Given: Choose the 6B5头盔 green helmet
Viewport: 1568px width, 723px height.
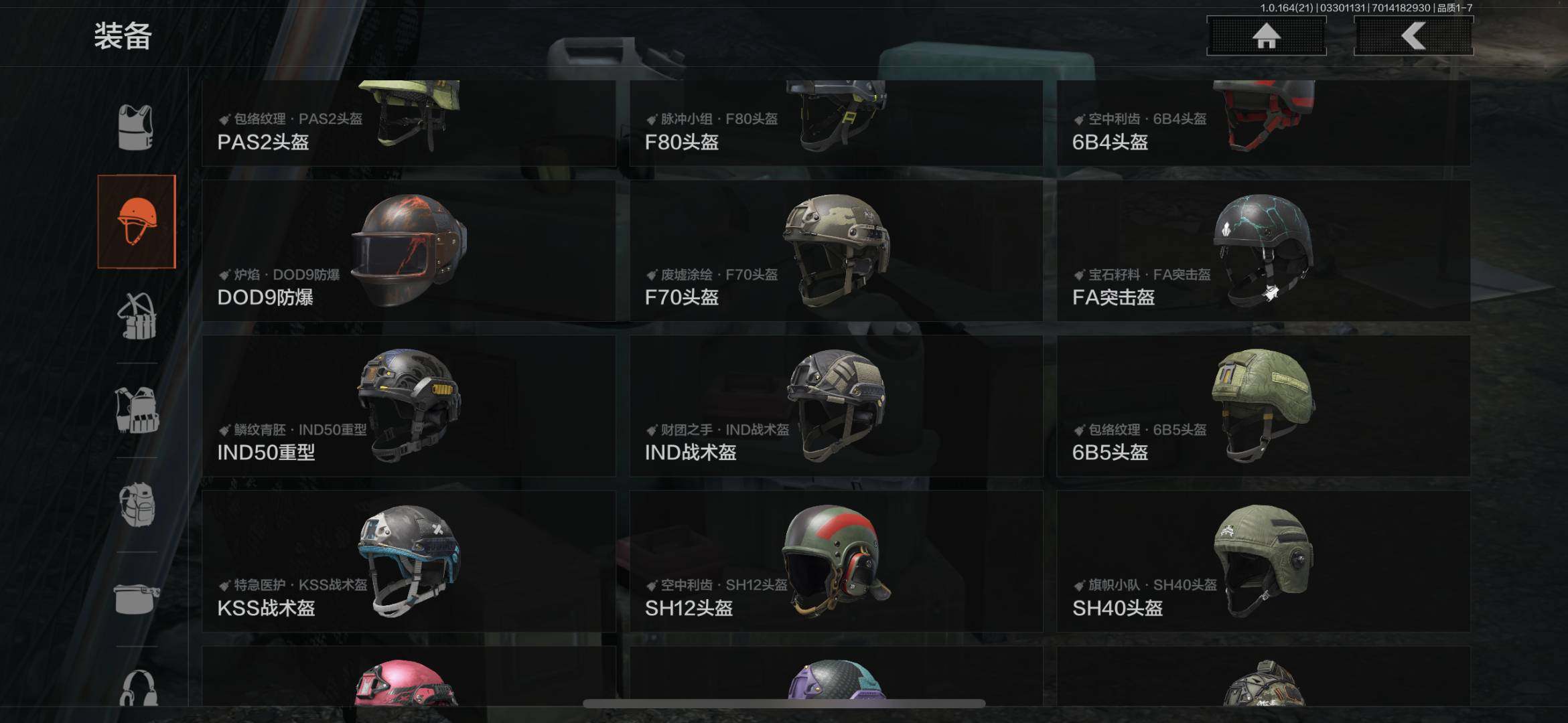Looking at the screenshot, I should [1263, 406].
